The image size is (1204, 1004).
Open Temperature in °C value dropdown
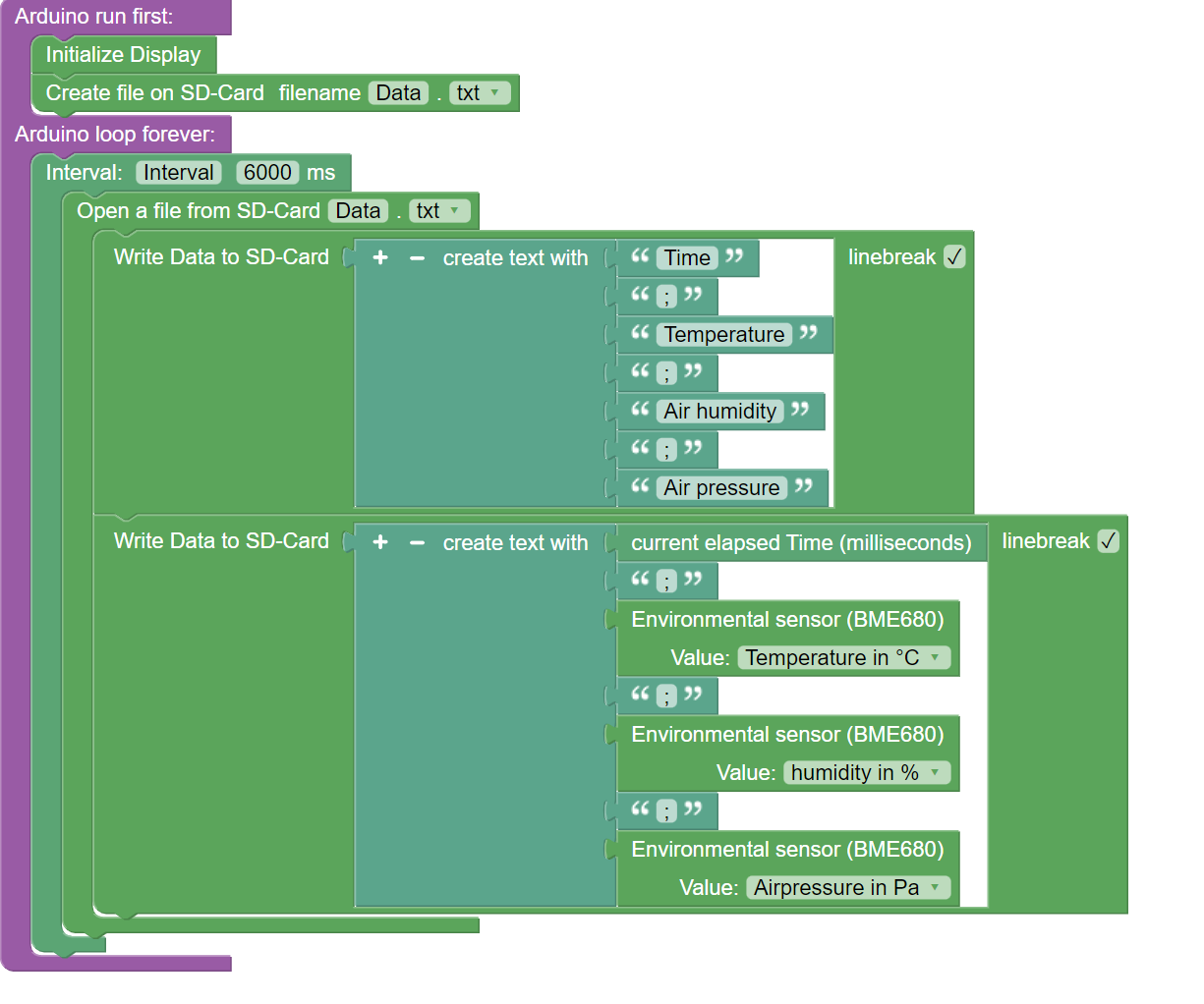844,657
